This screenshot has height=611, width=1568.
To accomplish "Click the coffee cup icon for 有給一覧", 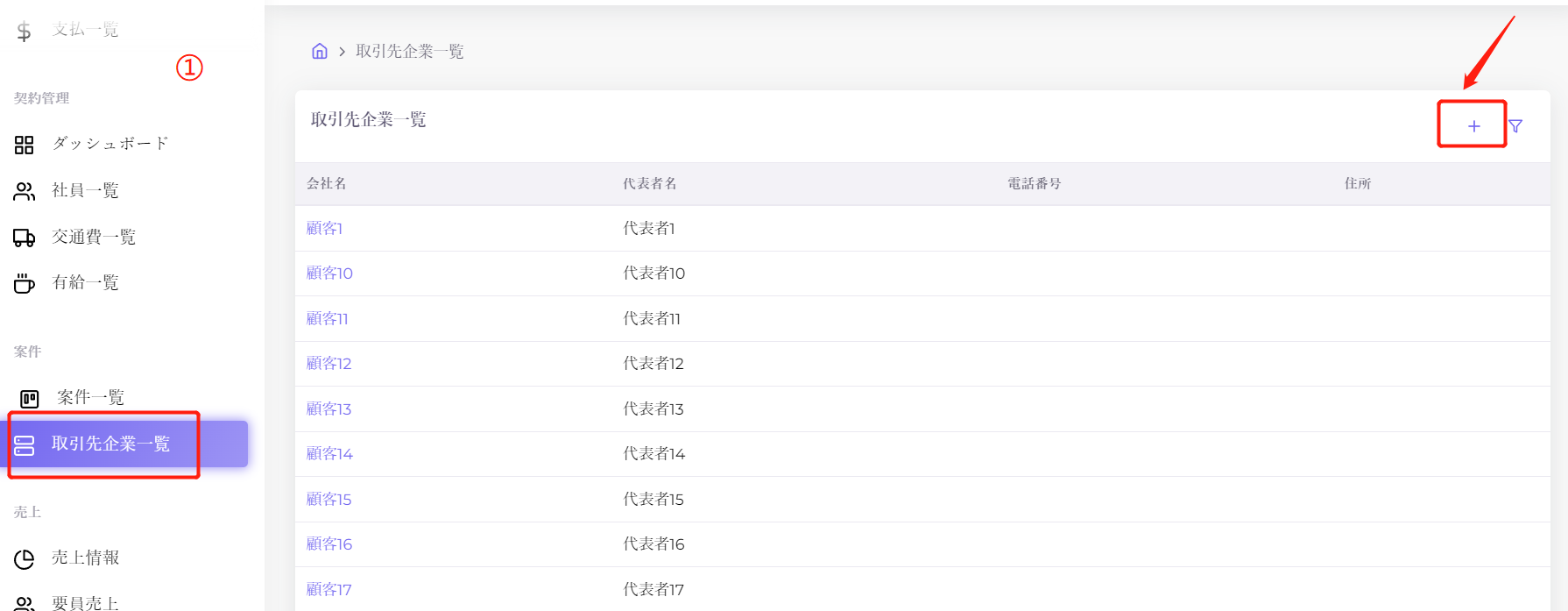I will 25,283.
